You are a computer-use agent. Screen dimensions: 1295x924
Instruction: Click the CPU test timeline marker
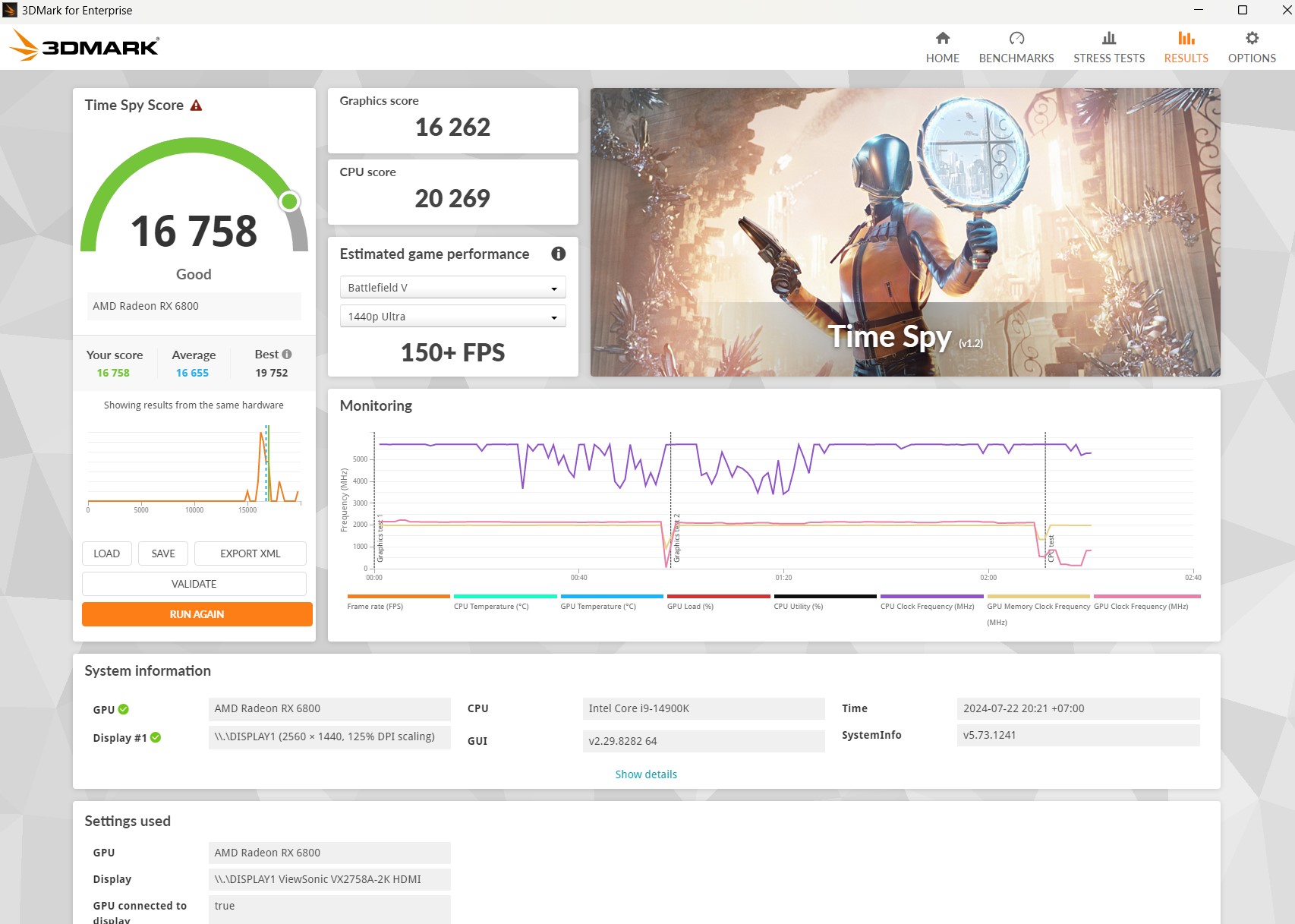click(x=1046, y=501)
